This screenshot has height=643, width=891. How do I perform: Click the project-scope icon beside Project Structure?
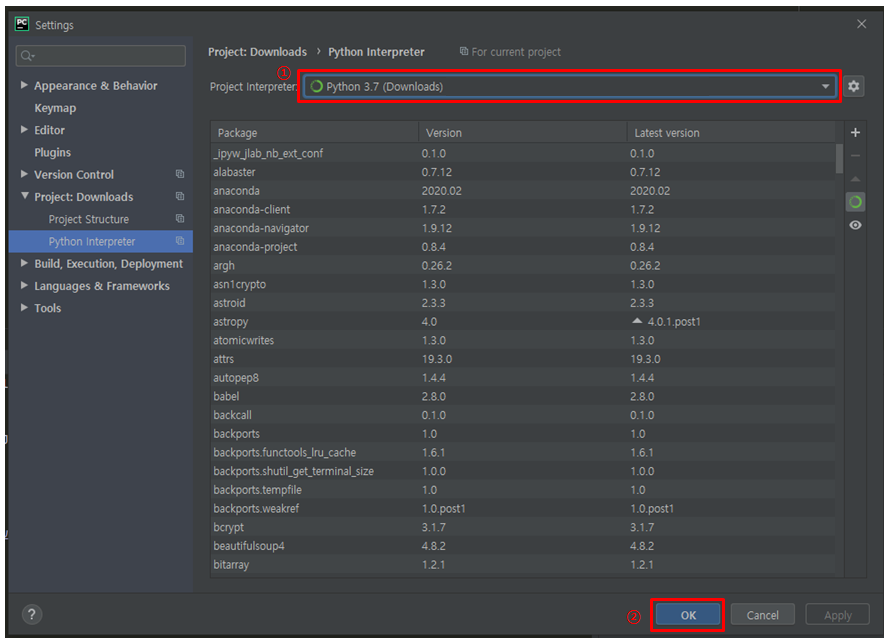pyautogui.click(x=180, y=219)
